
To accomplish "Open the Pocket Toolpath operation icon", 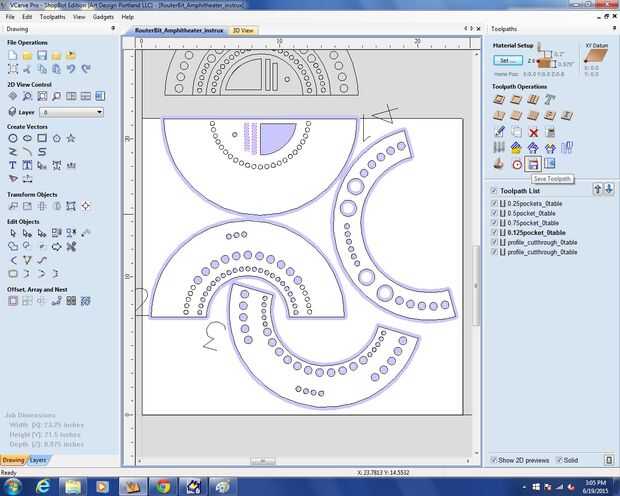I will [516, 100].
